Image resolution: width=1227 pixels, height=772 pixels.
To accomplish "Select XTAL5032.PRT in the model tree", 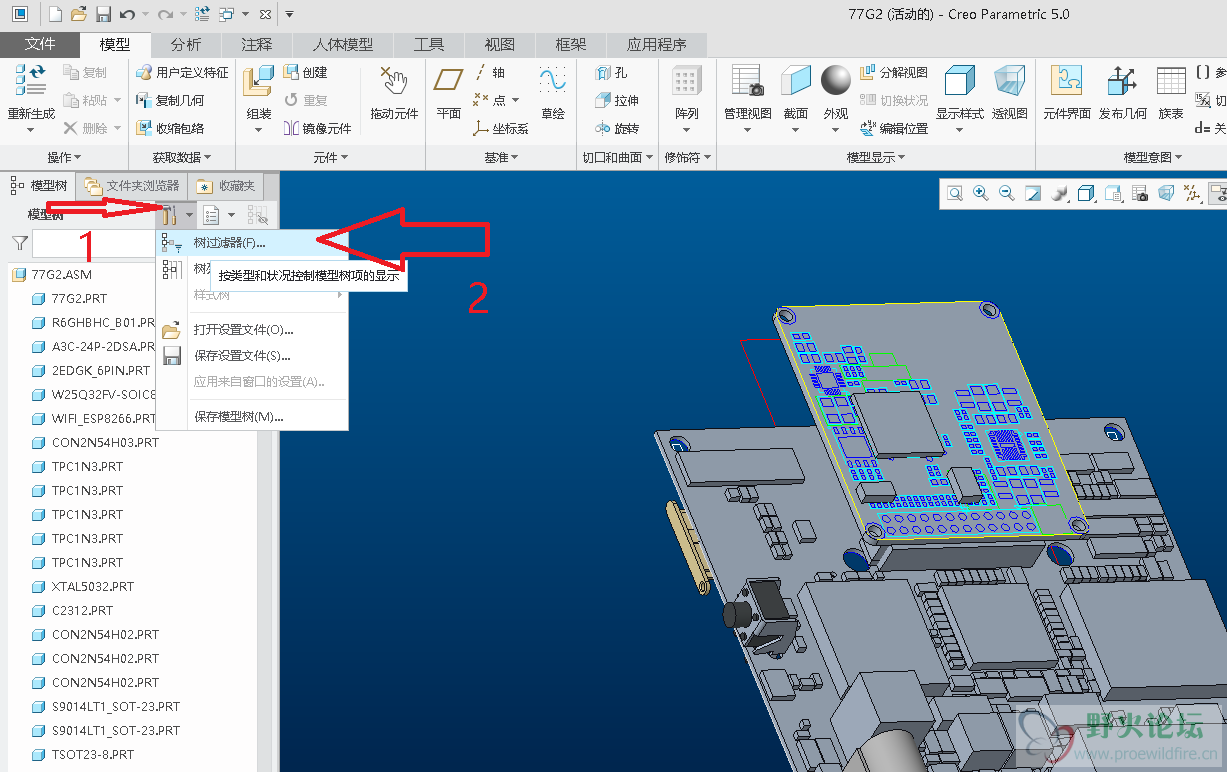I will [x=92, y=586].
